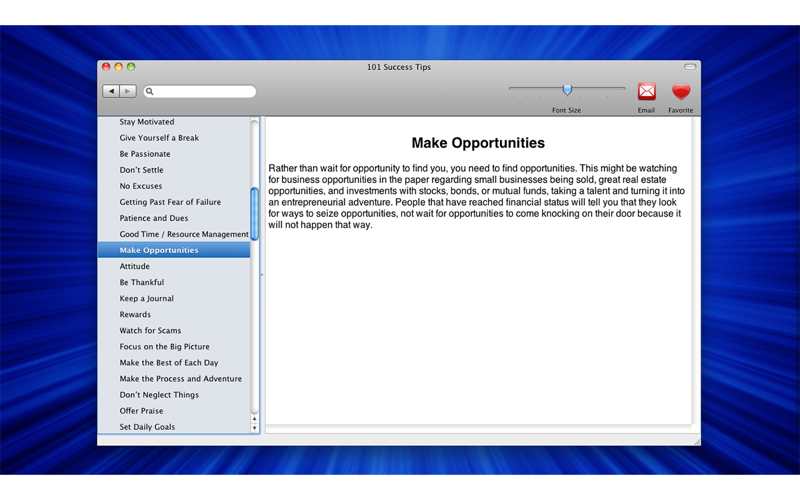800x500 pixels.
Task: Go forward with the right arrow button
Action: tap(128, 91)
